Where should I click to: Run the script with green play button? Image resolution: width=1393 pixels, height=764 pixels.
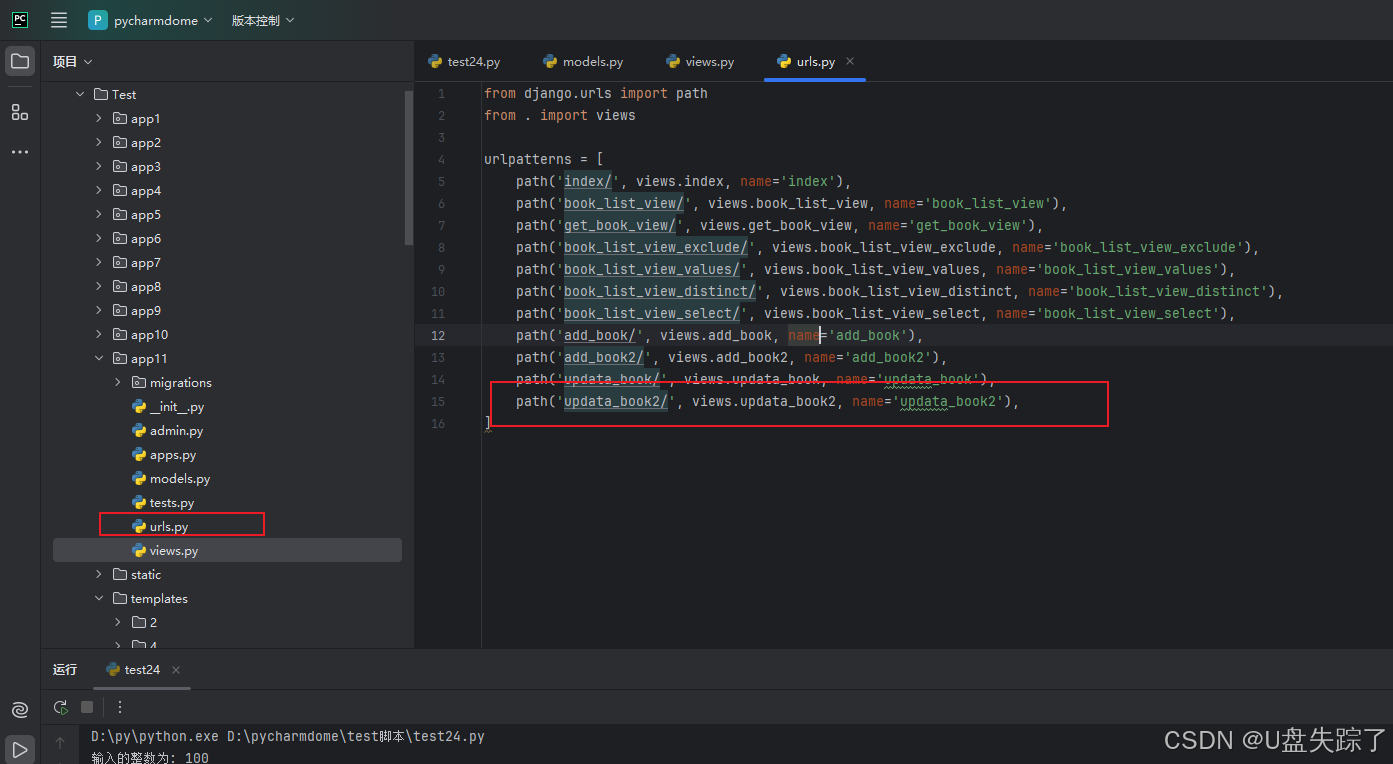(x=19, y=748)
